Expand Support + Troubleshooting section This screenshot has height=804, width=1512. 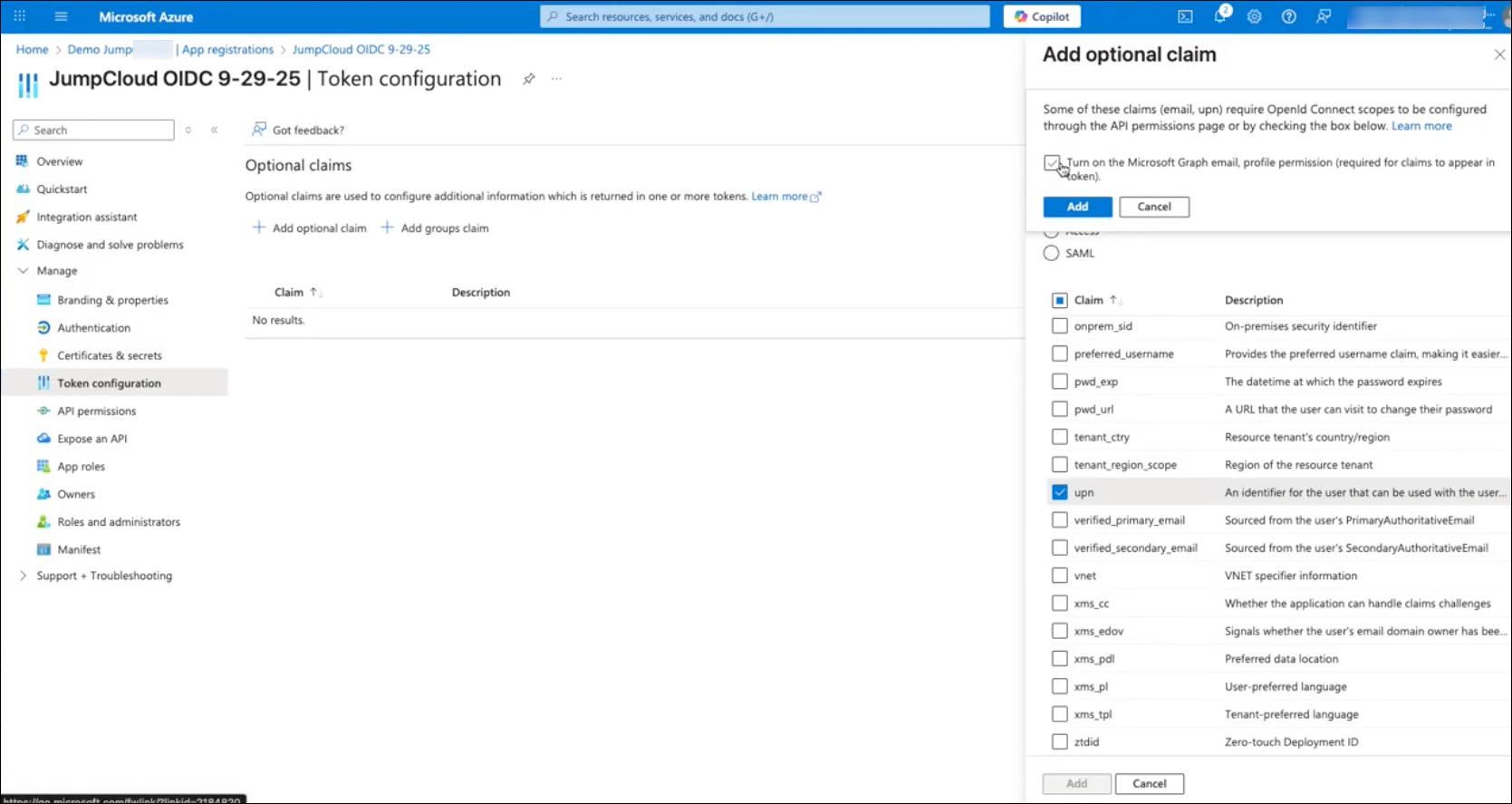24,576
